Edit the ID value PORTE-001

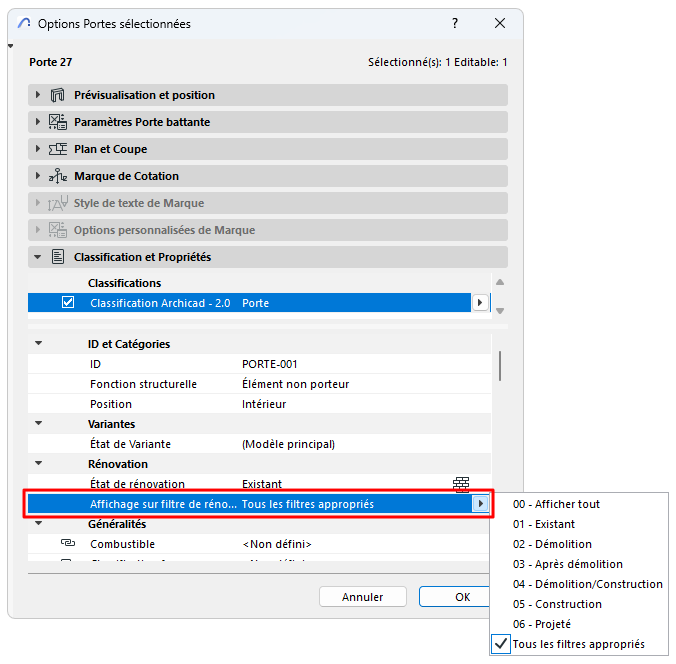[270, 364]
